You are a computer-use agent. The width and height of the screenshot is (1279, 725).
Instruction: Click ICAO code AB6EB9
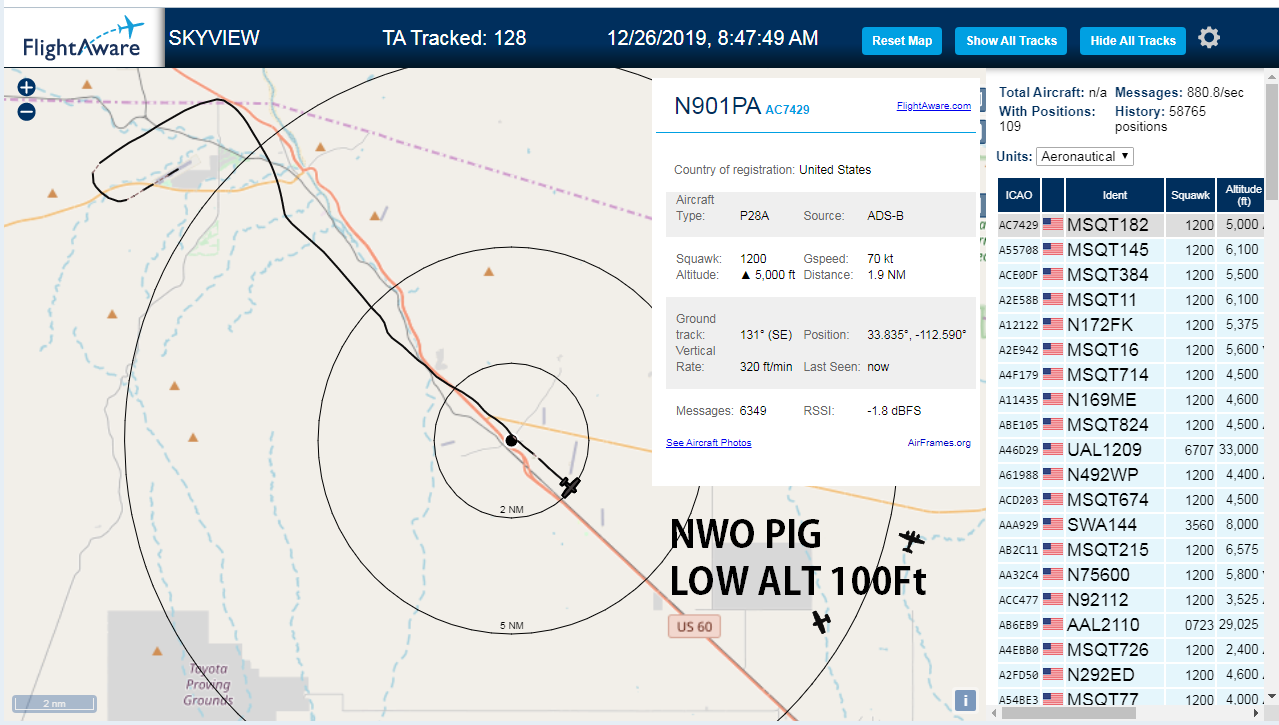[x=1019, y=624]
